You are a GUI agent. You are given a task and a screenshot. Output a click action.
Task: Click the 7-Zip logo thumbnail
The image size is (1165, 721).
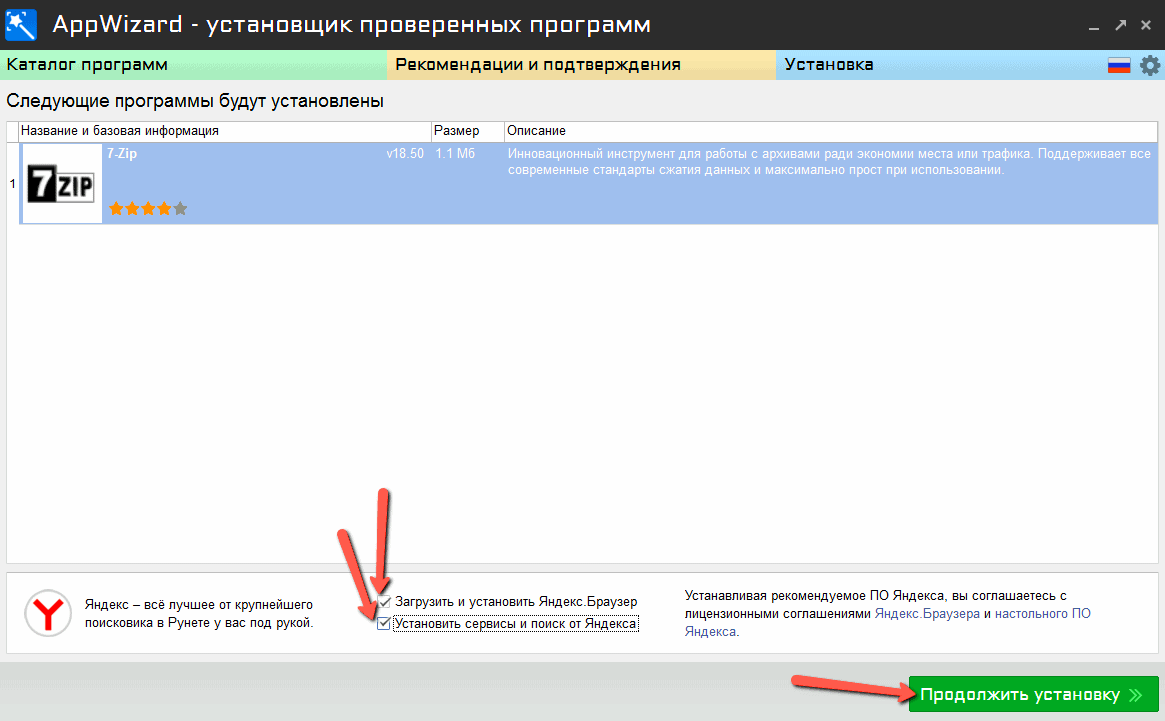click(x=62, y=184)
